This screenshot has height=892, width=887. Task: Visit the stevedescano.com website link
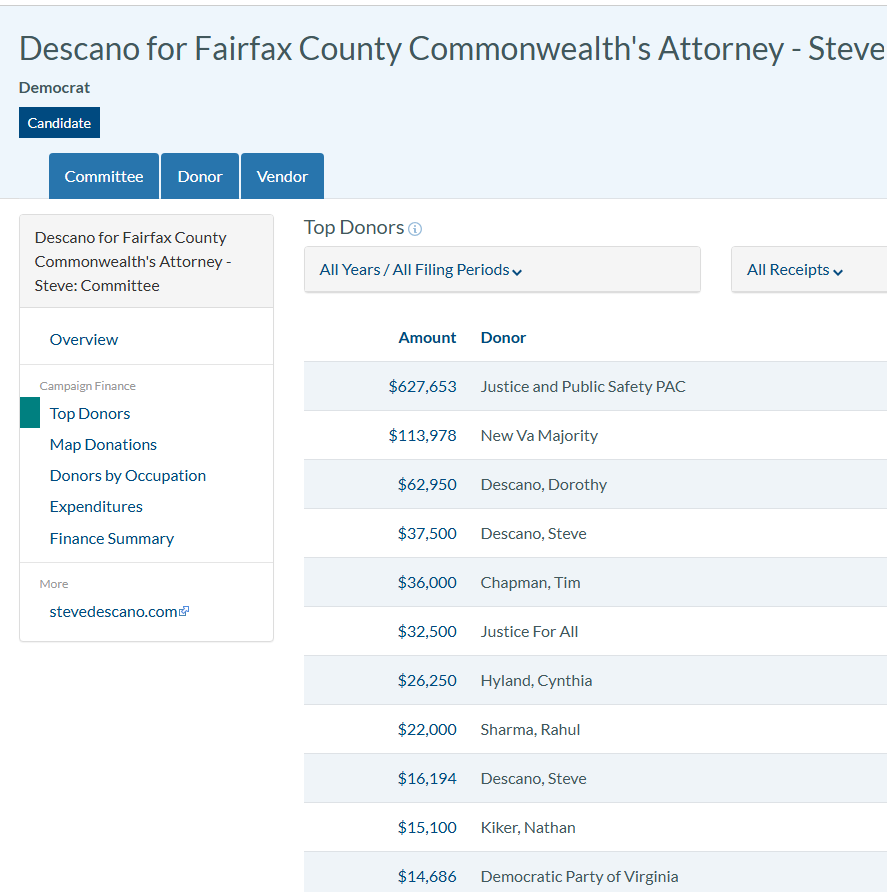pyautogui.click(x=113, y=611)
